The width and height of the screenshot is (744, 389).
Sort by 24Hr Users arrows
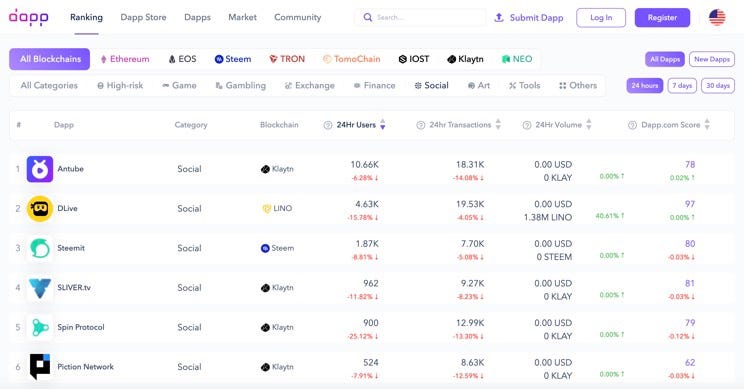(382, 125)
